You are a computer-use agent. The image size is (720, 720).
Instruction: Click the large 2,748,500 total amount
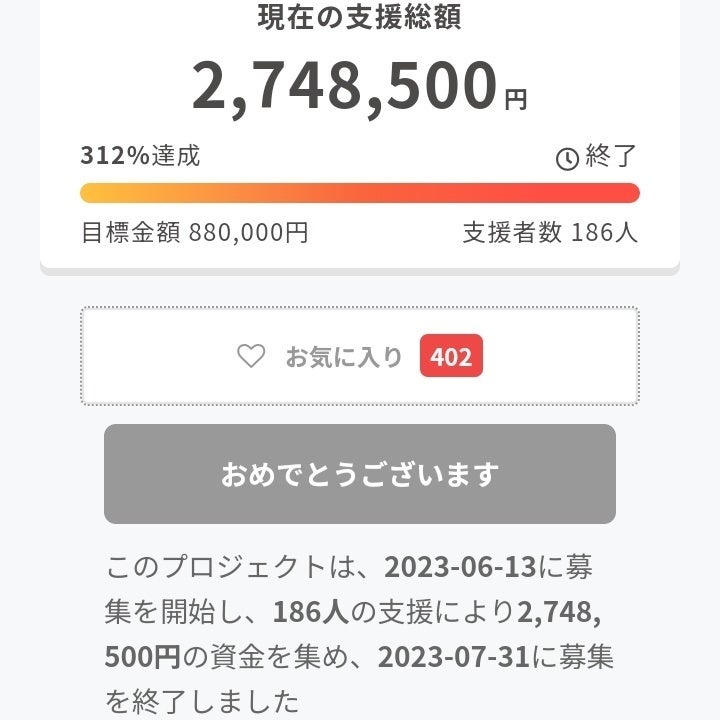point(344,87)
